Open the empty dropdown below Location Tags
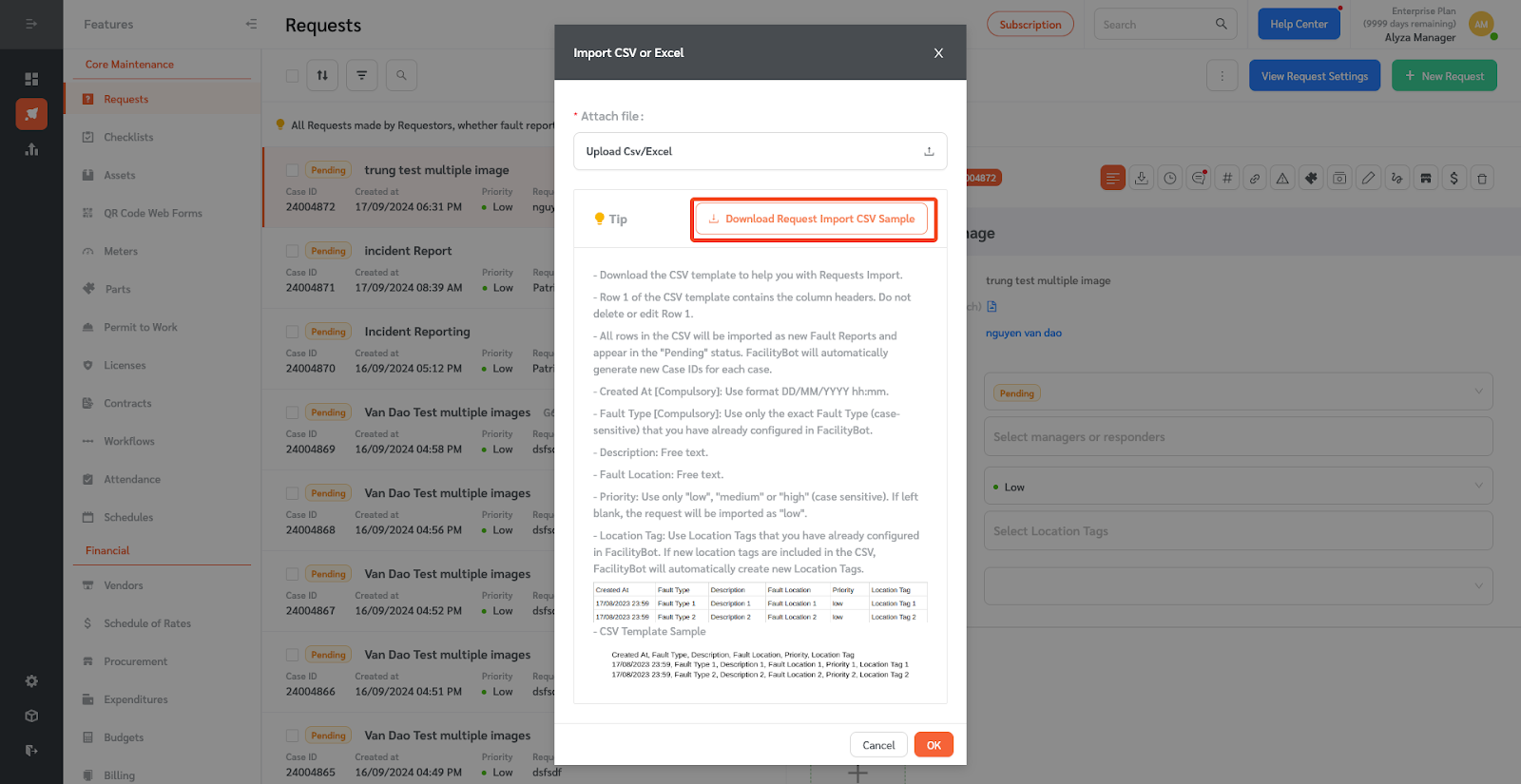1521x784 pixels. point(1238,585)
